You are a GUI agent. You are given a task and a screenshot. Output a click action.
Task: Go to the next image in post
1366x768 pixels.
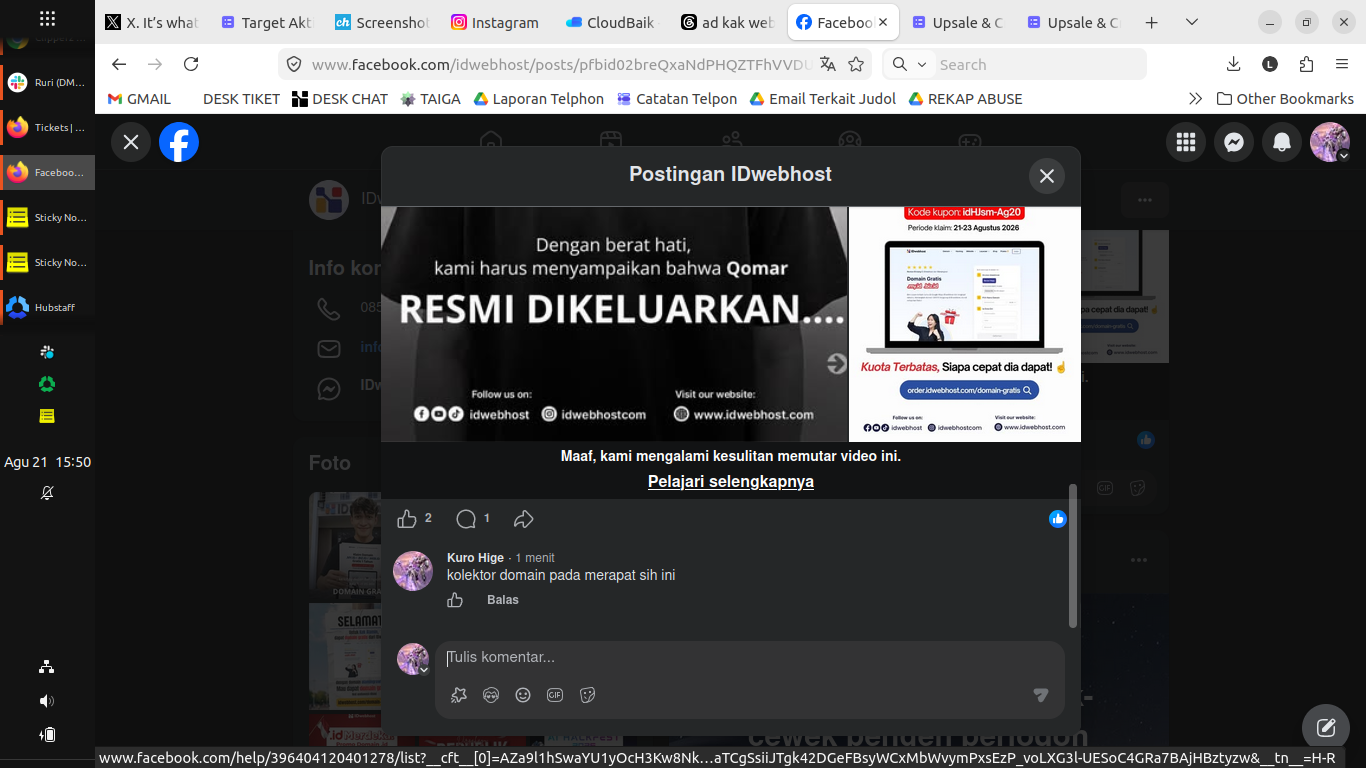[837, 364]
